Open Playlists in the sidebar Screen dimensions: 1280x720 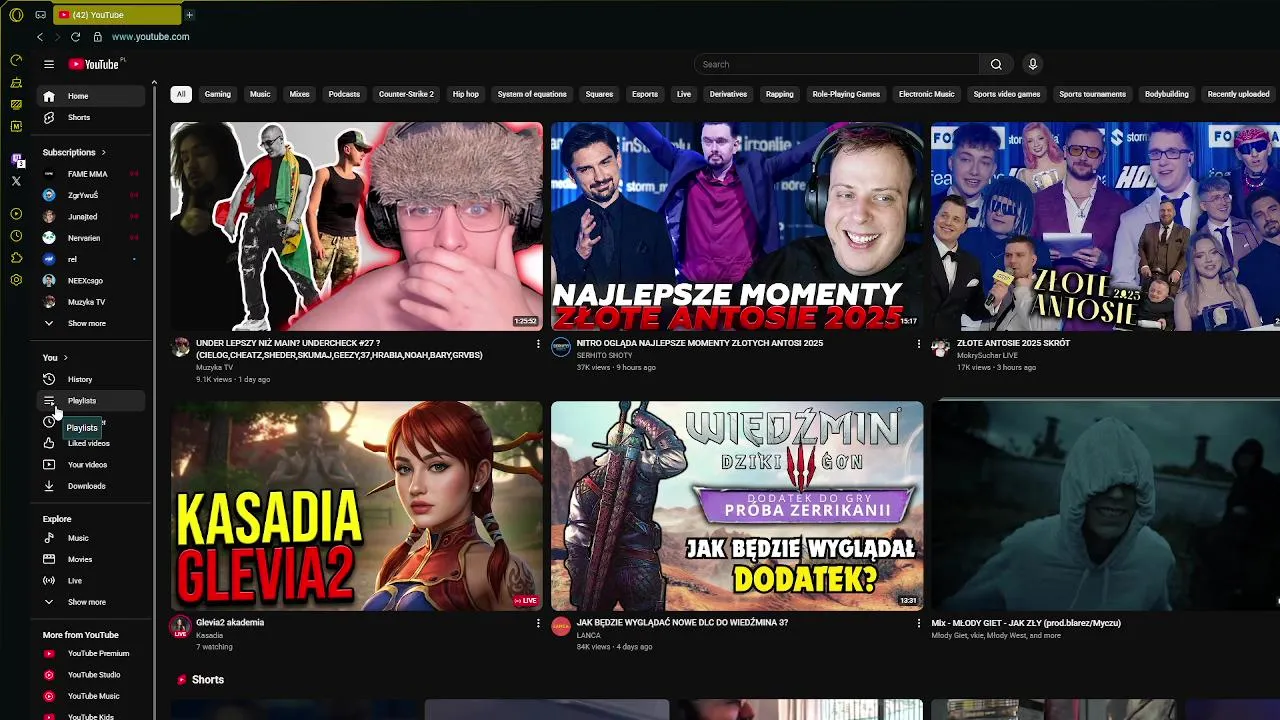point(92,401)
